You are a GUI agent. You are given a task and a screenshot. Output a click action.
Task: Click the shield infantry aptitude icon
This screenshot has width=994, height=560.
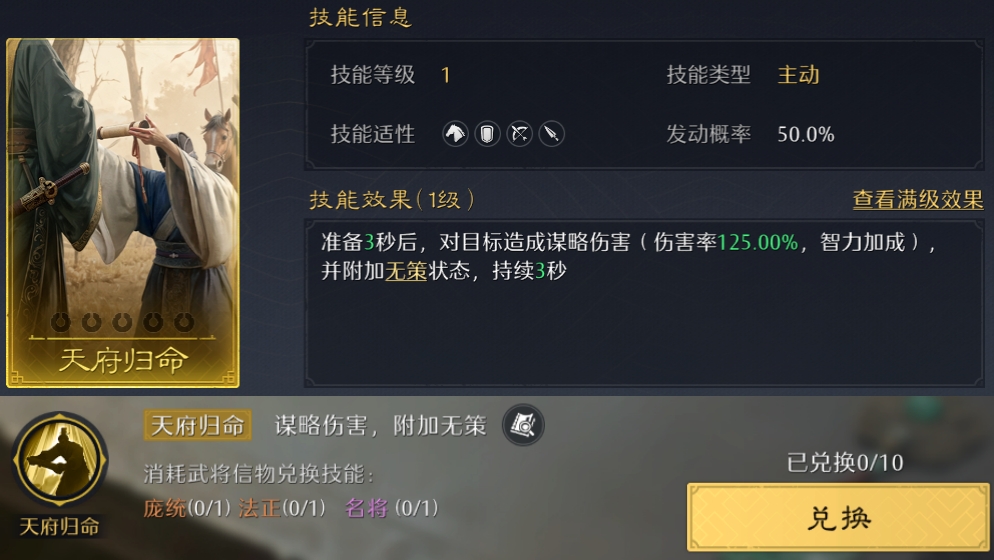coord(487,134)
